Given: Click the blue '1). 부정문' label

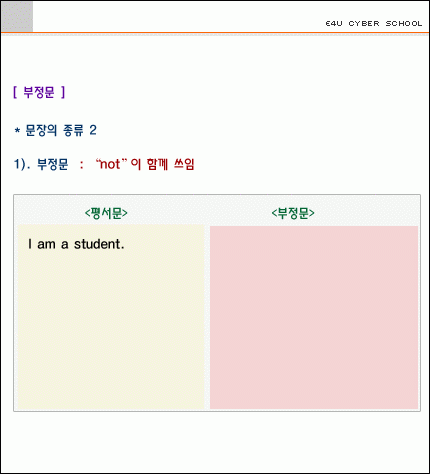Looking at the screenshot, I should [41, 164].
